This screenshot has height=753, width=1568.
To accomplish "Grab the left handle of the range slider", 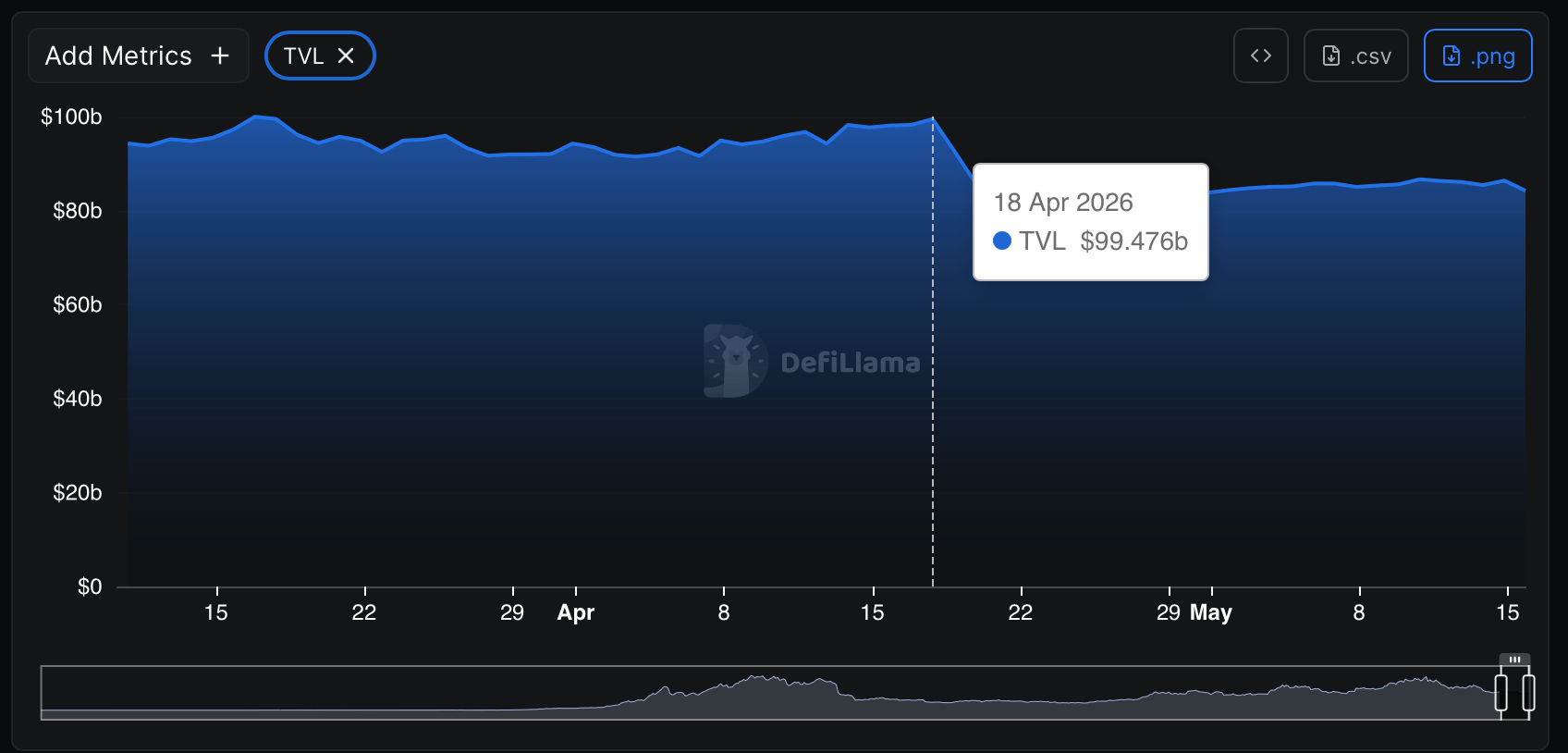I will tap(1501, 693).
